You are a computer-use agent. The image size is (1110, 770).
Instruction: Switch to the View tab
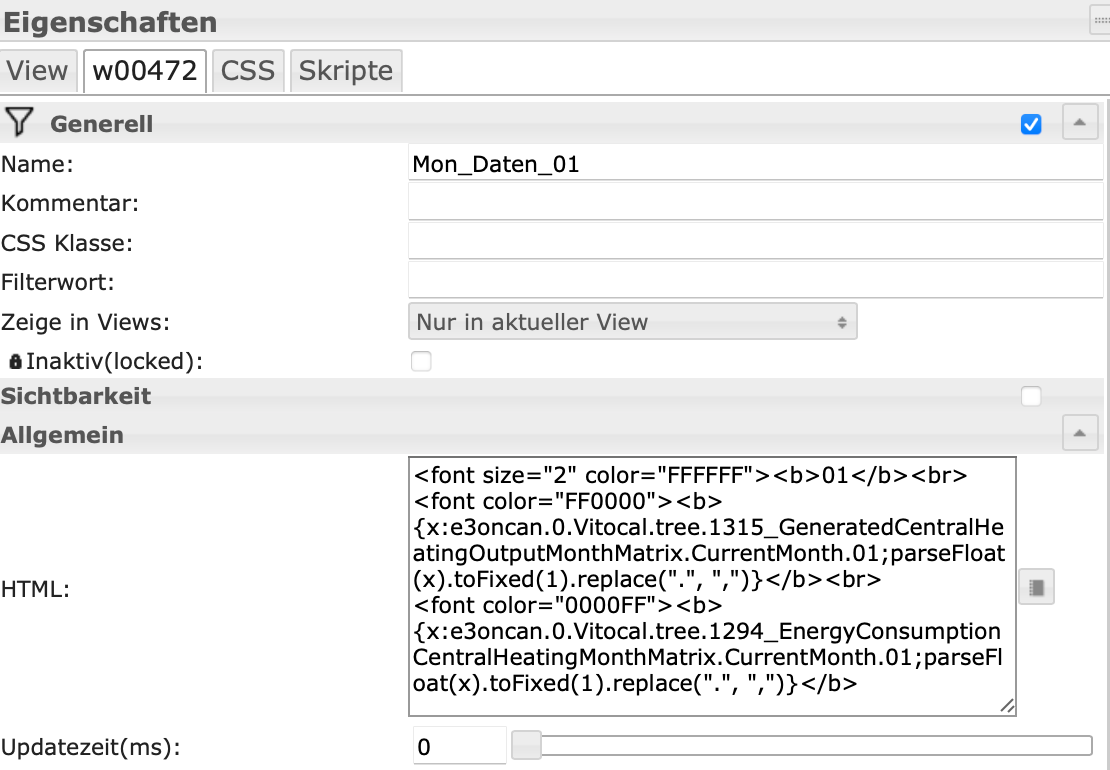(38, 71)
